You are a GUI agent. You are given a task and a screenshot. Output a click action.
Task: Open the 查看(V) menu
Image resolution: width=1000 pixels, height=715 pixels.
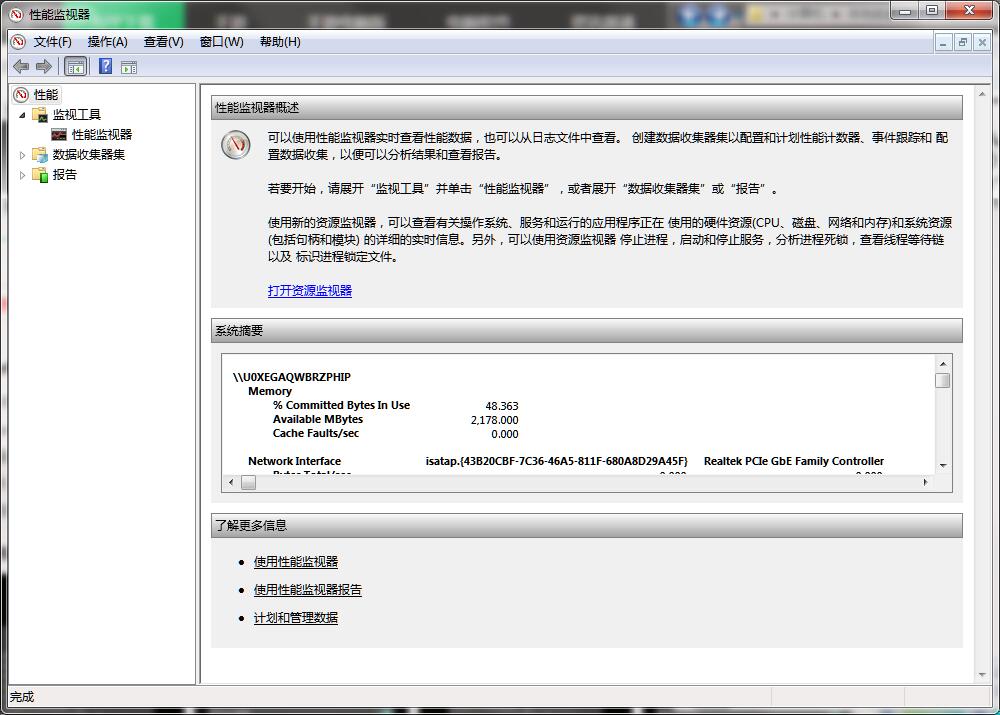pyautogui.click(x=163, y=42)
